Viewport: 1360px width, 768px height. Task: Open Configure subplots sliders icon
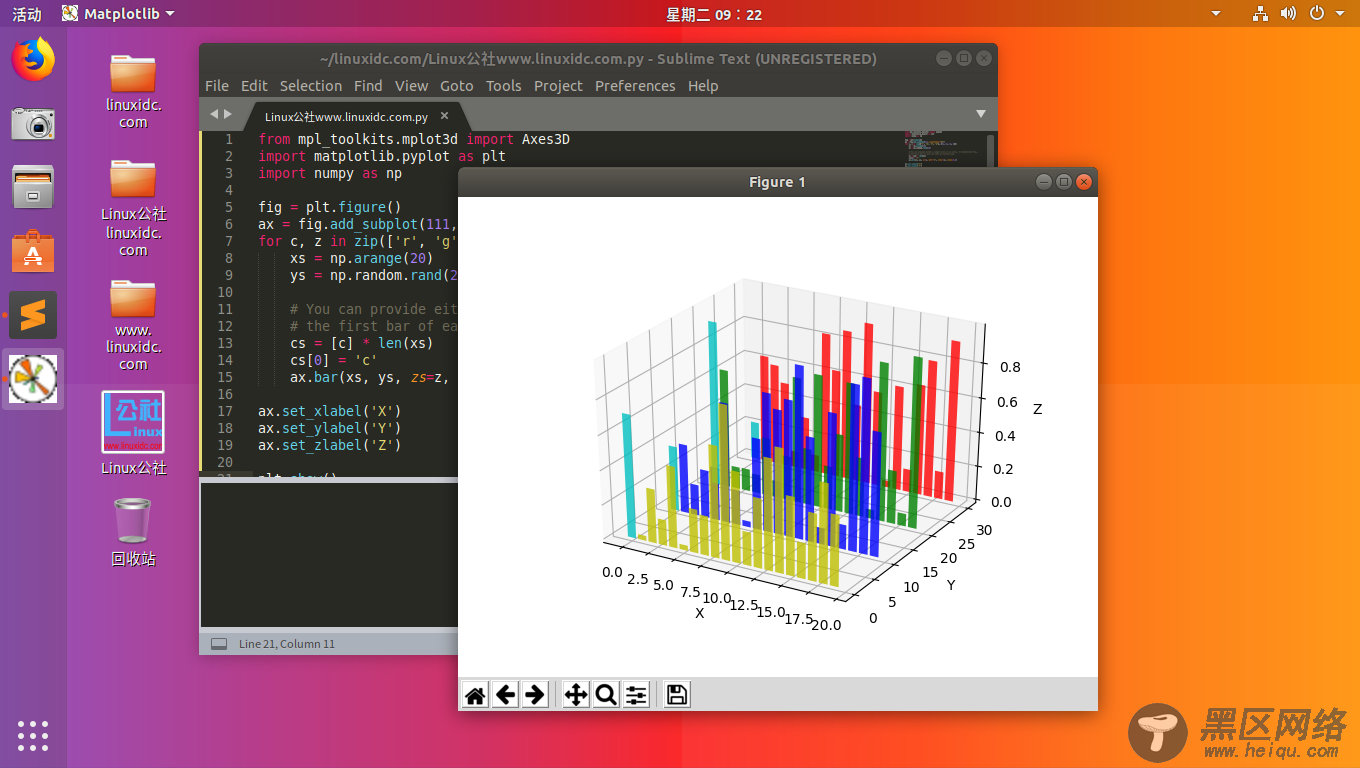(x=636, y=695)
